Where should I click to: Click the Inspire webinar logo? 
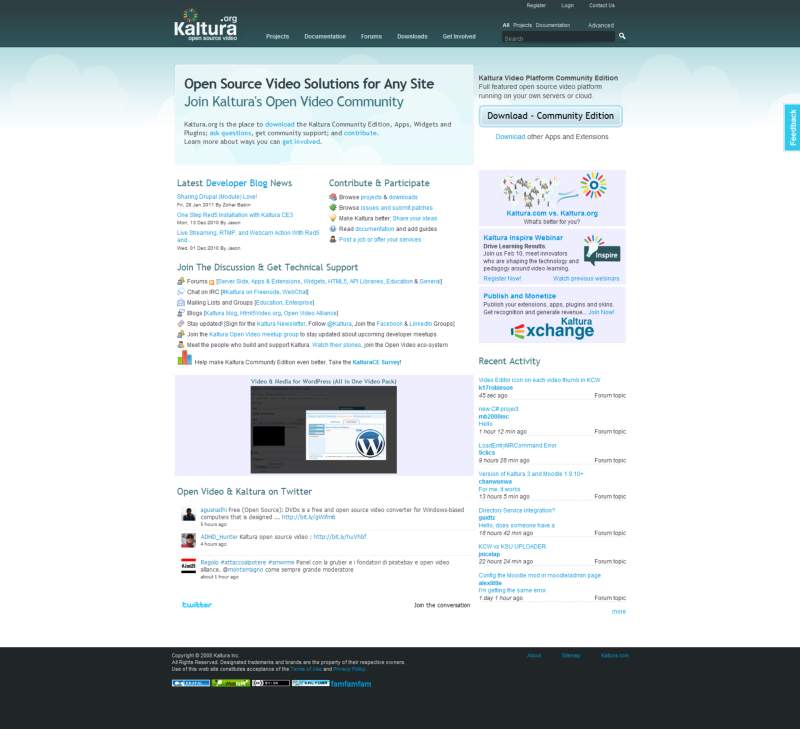tap(602, 250)
